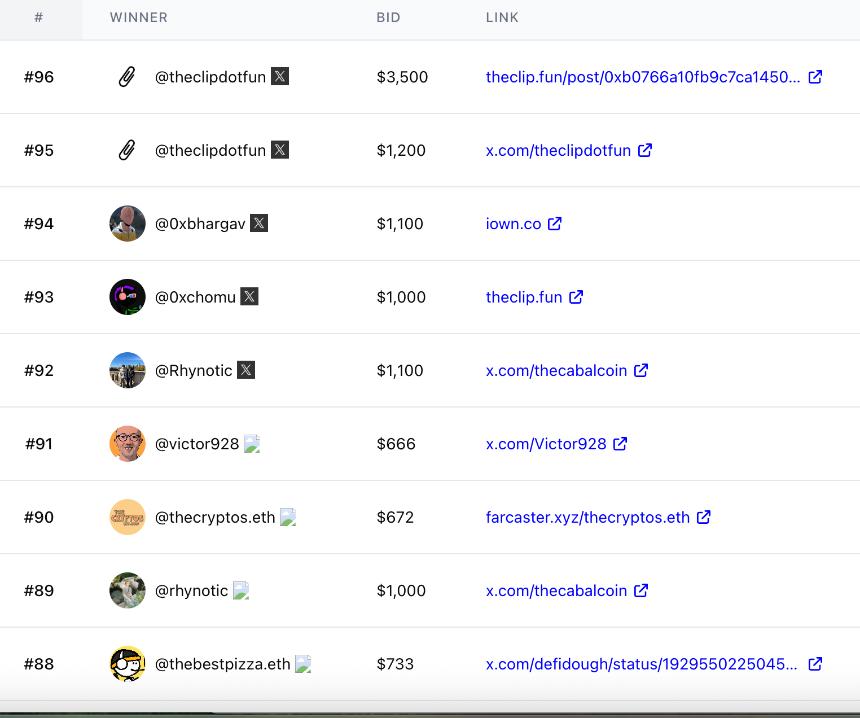
Task: Click the external-link icon in row #88
Action: [x=815, y=663]
